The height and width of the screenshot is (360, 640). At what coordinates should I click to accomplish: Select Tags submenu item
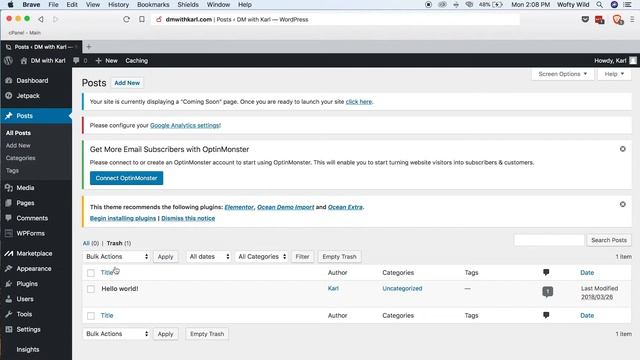(12, 170)
